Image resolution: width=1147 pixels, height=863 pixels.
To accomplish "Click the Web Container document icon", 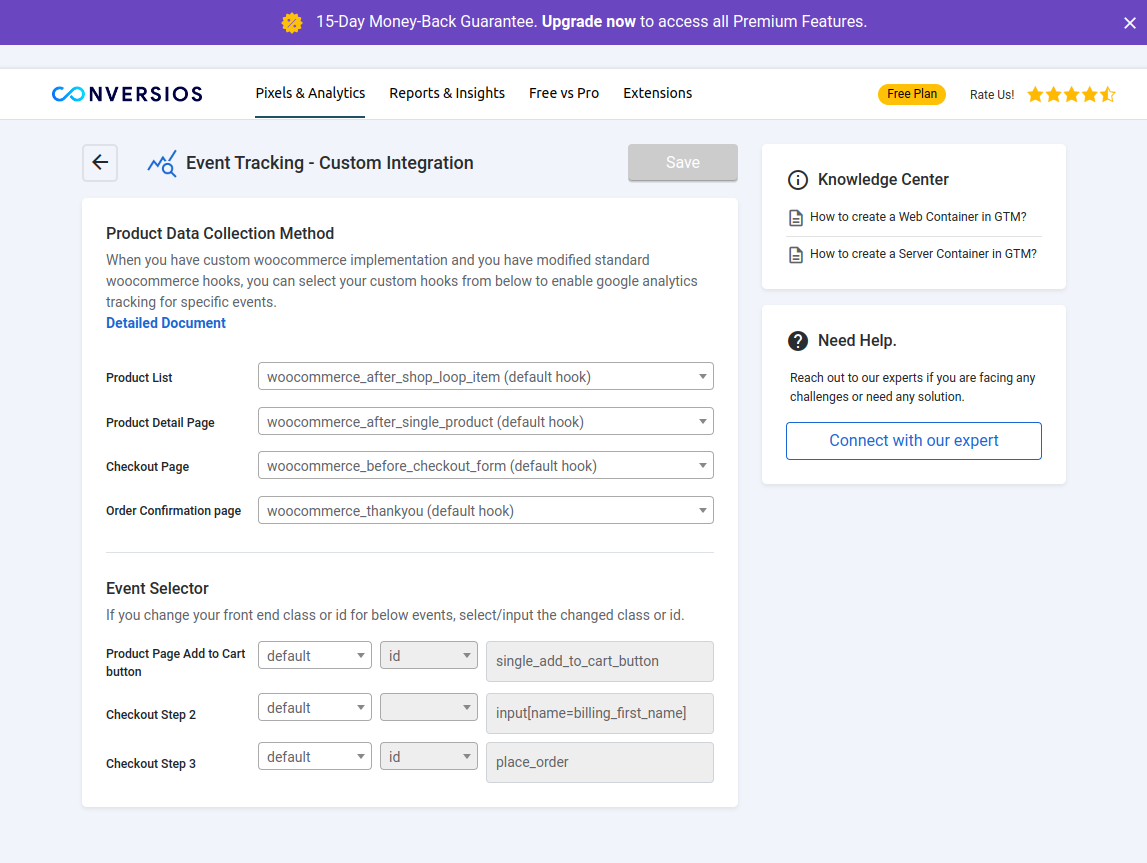I will pyautogui.click(x=796, y=217).
